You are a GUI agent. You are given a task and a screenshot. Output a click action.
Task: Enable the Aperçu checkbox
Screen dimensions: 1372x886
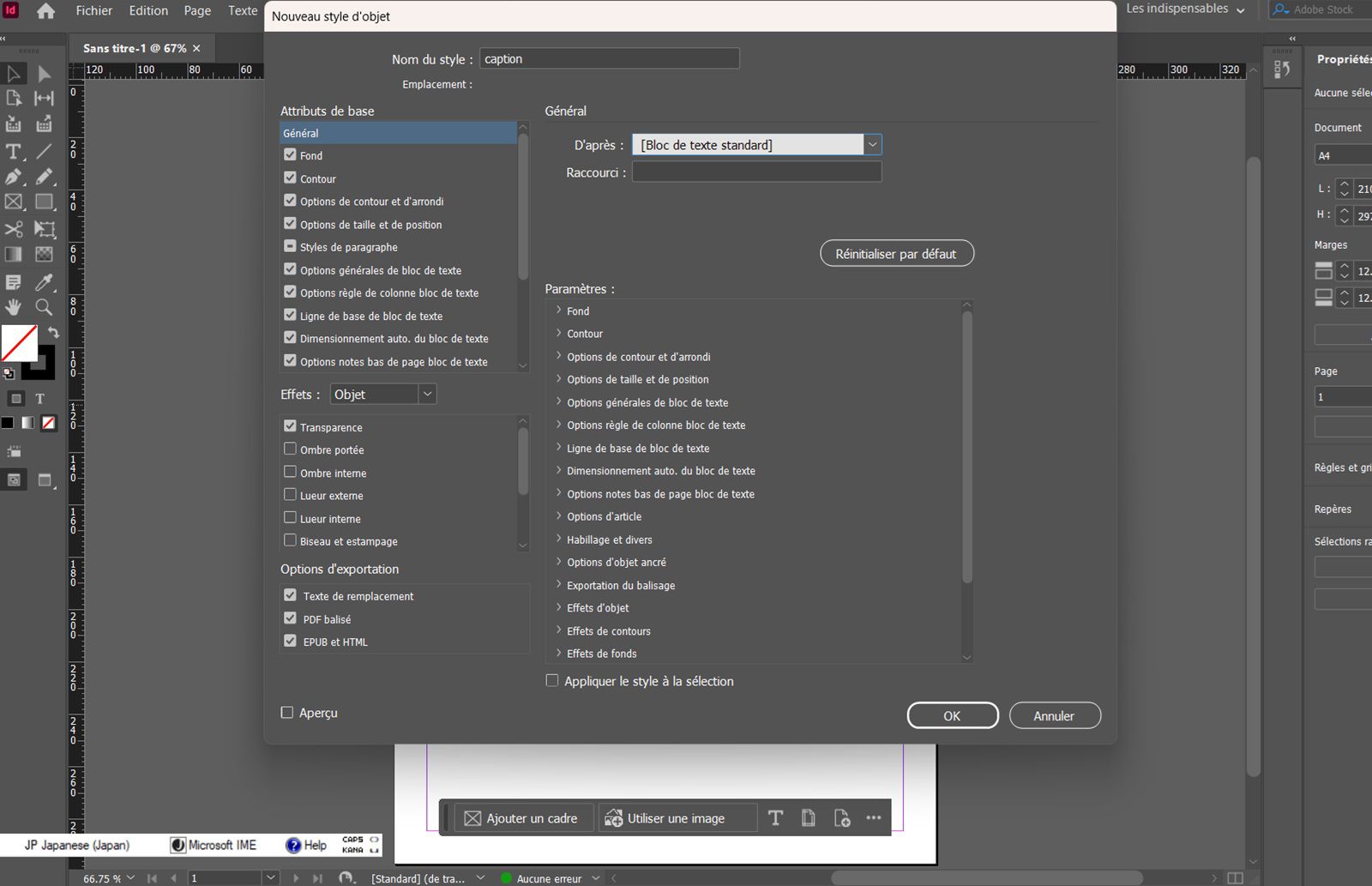(x=287, y=713)
